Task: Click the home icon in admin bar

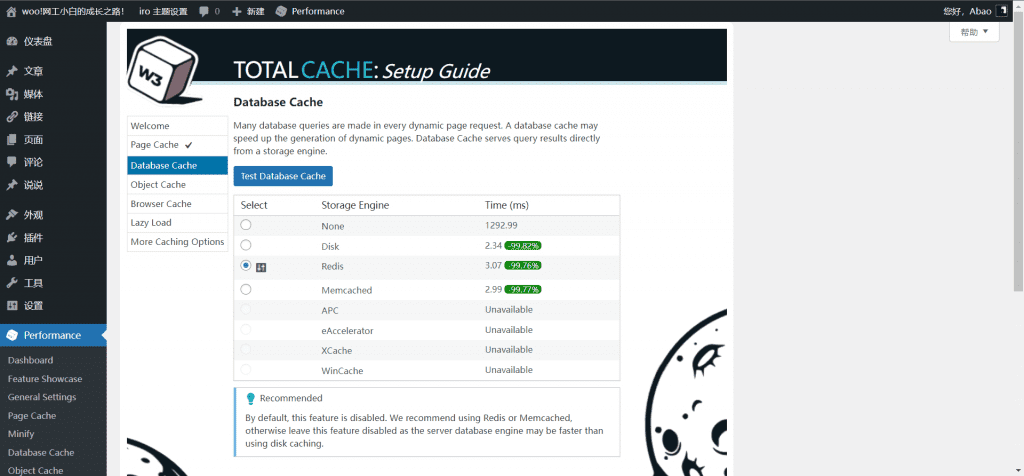Action: pyautogui.click(x=12, y=11)
